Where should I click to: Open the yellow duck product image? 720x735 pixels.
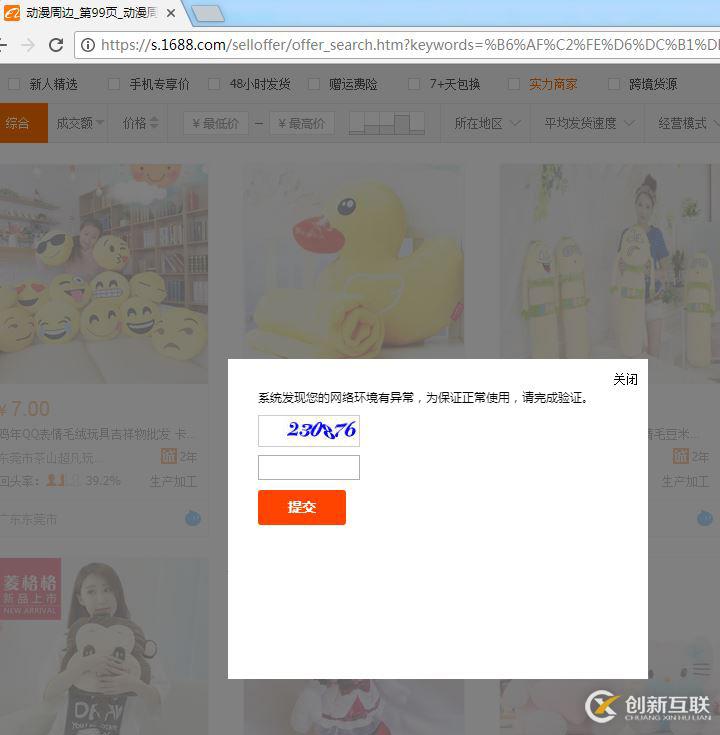click(354, 261)
